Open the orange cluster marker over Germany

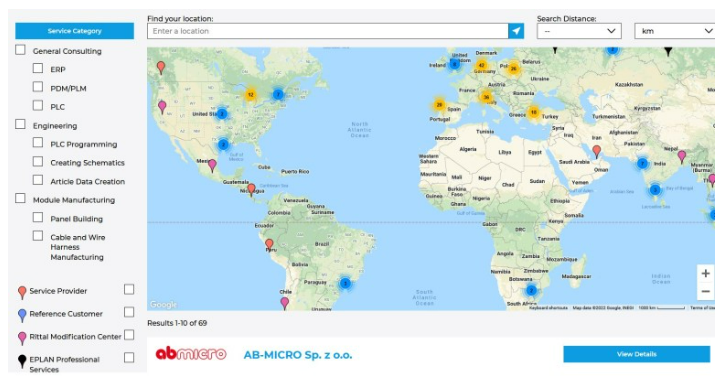tap(482, 65)
